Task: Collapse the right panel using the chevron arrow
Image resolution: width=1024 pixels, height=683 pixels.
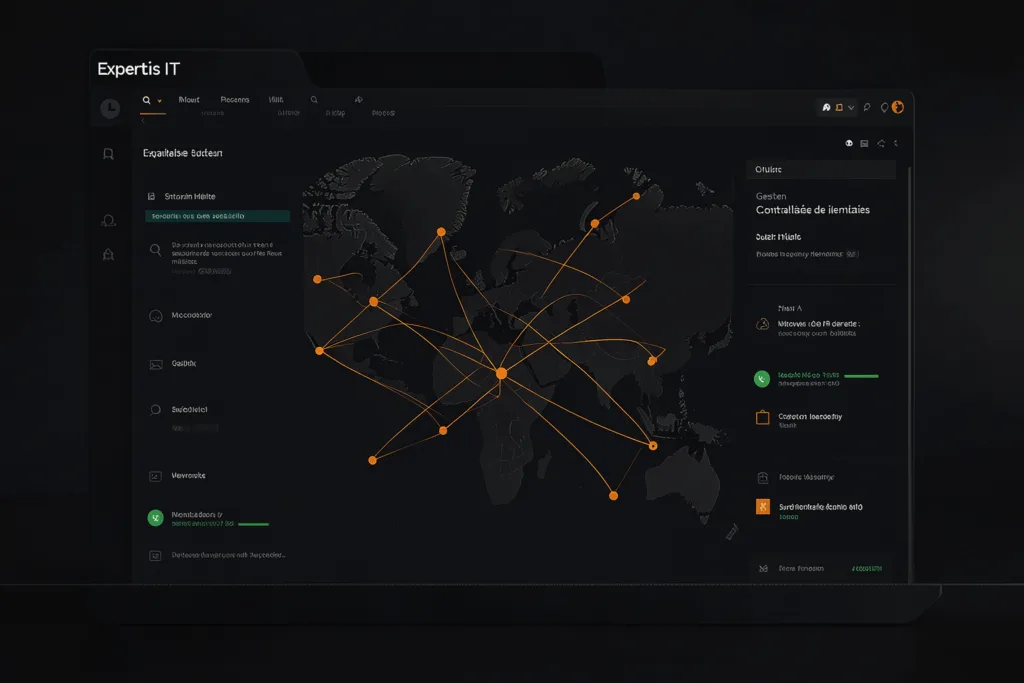Action: point(896,143)
